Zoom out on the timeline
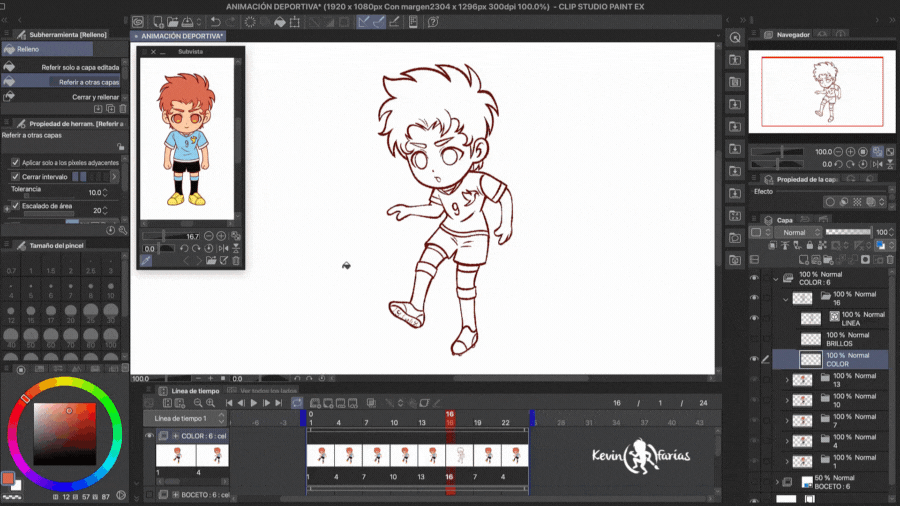This screenshot has height=506, width=900. point(198,403)
